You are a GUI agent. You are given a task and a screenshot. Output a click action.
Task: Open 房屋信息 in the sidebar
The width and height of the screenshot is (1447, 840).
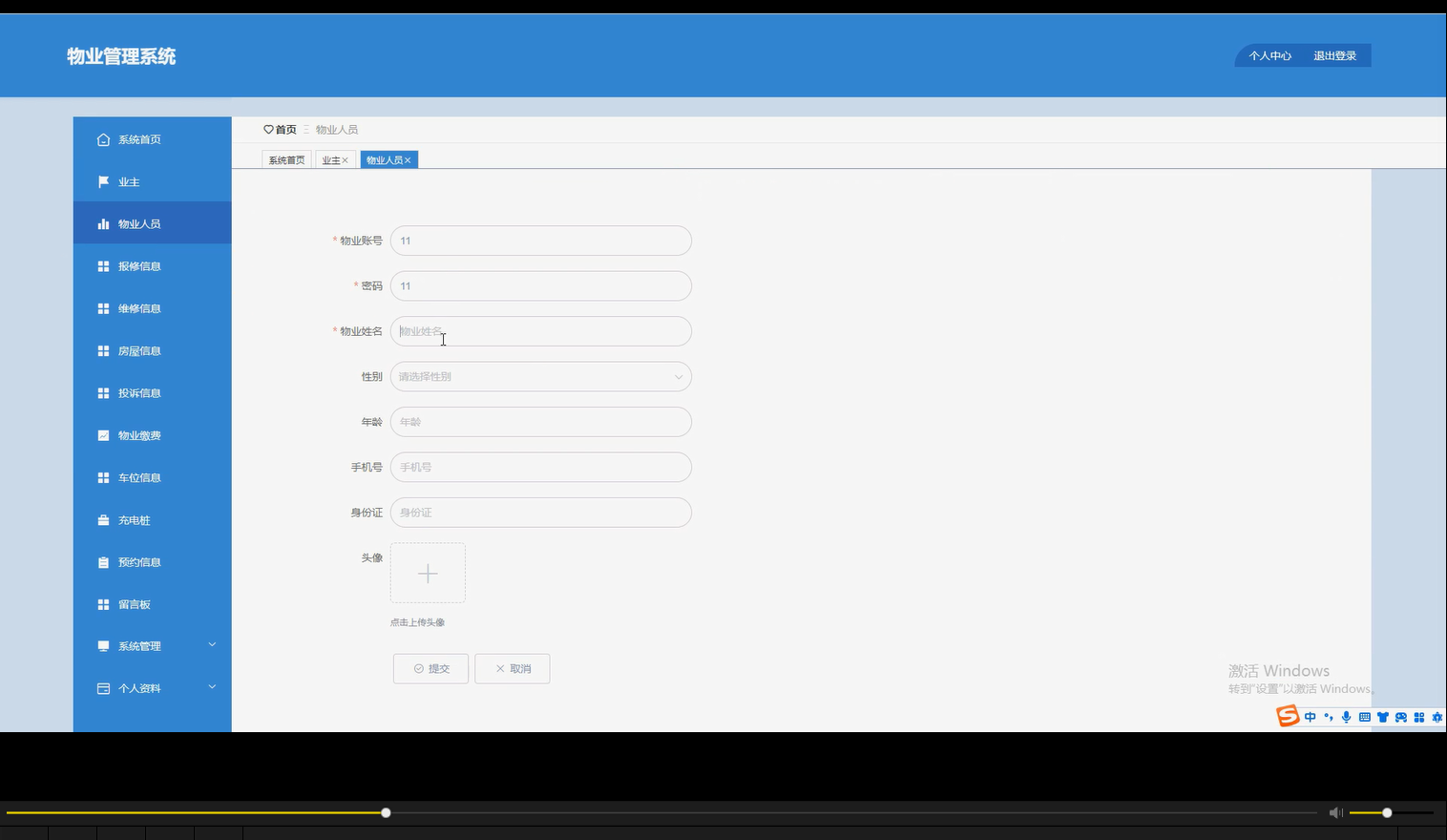[x=152, y=351]
